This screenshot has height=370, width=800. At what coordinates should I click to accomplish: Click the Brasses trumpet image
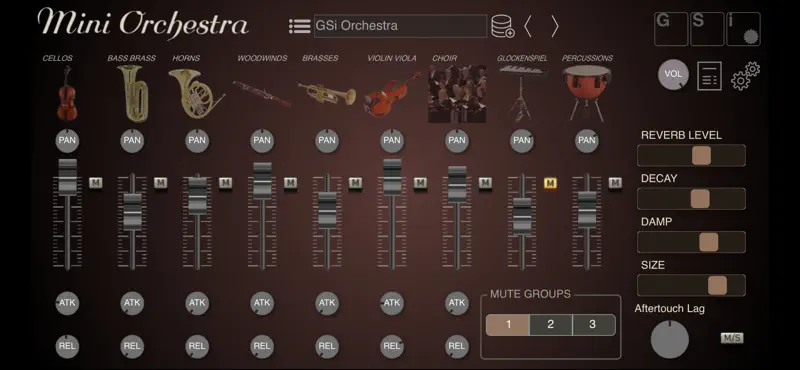(x=327, y=93)
